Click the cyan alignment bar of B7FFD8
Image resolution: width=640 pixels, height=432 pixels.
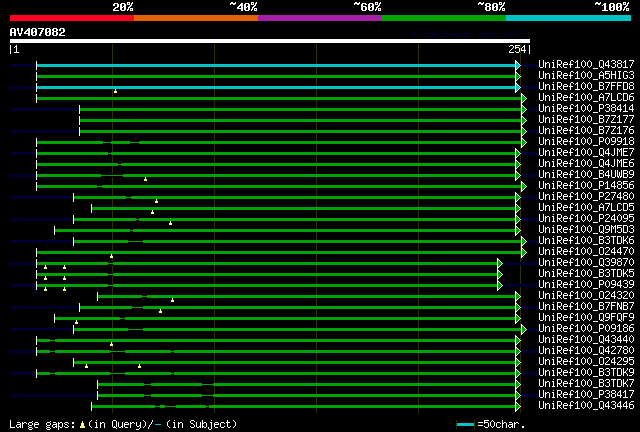[276, 87]
